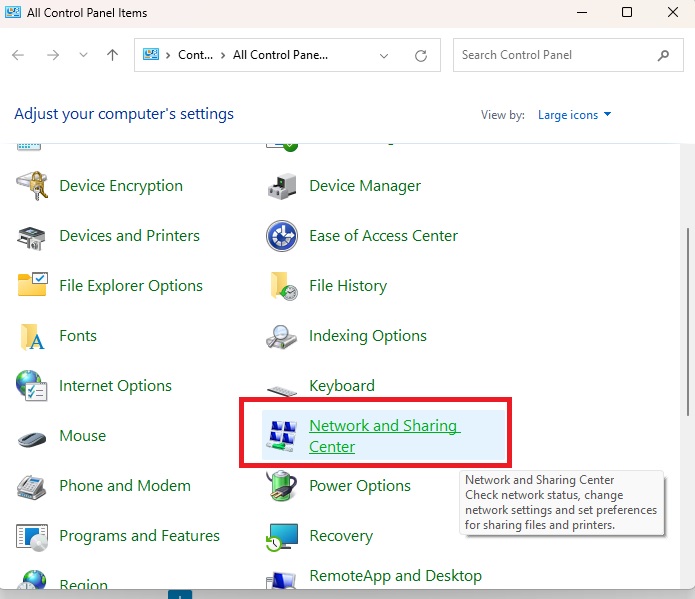
Task: Expand the chevron before All Control Pane... breadcrumb
Action: tap(223, 55)
